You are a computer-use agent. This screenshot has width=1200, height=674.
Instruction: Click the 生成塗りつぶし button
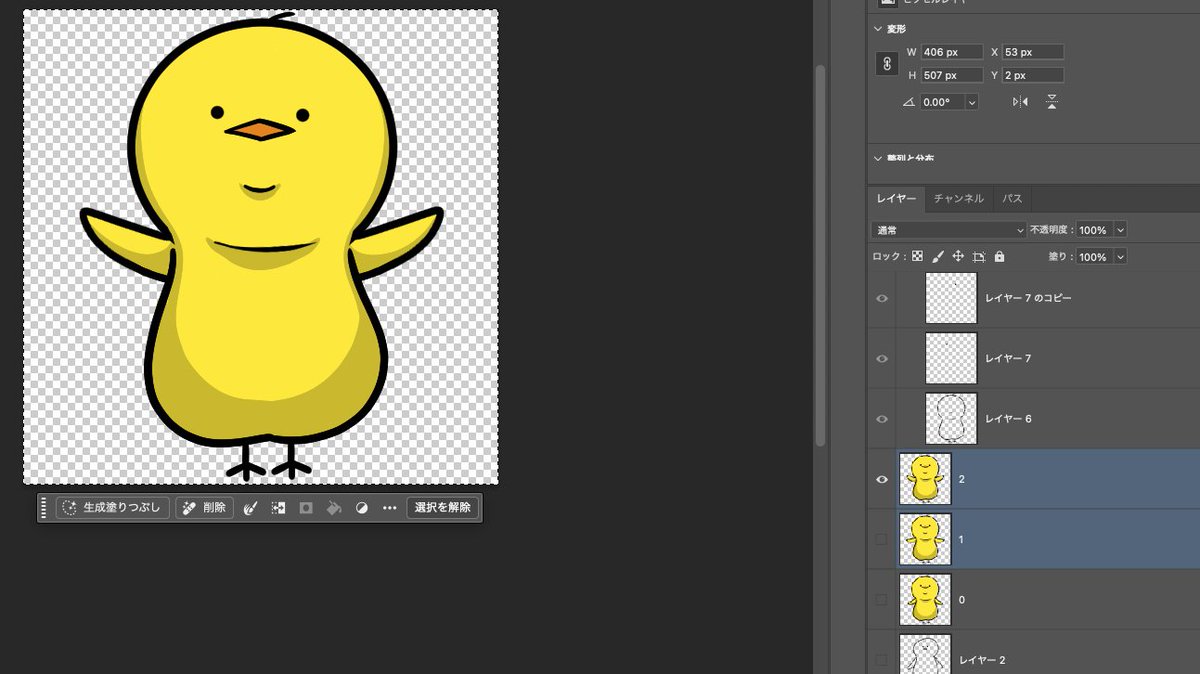coord(113,508)
